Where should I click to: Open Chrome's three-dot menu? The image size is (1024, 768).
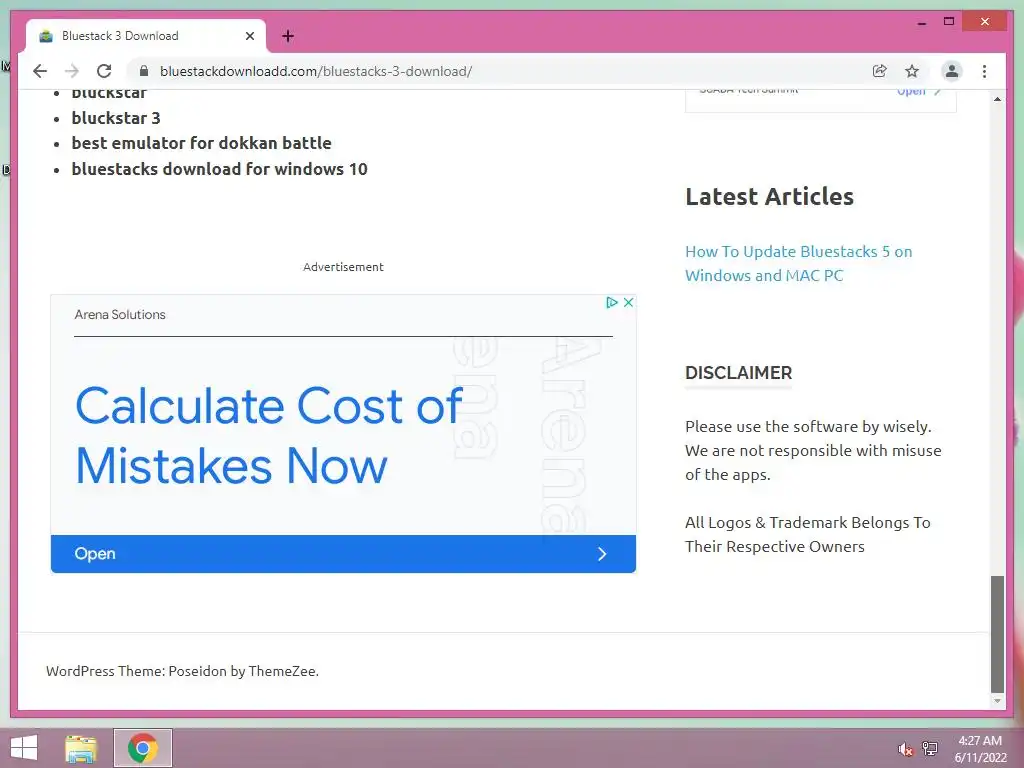pyautogui.click(x=984, y=71)
